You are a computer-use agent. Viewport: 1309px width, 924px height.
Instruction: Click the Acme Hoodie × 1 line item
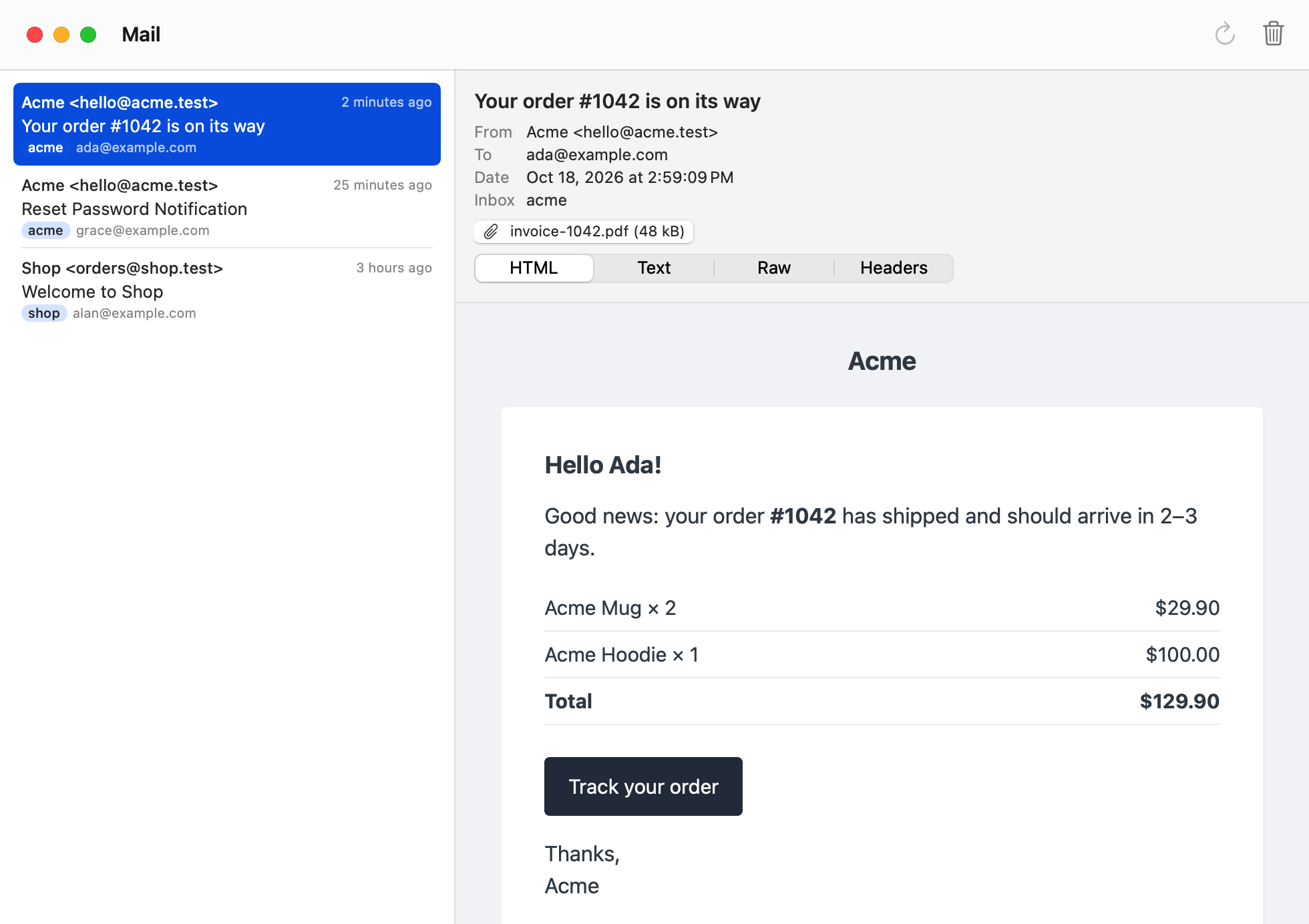point(622,655)
